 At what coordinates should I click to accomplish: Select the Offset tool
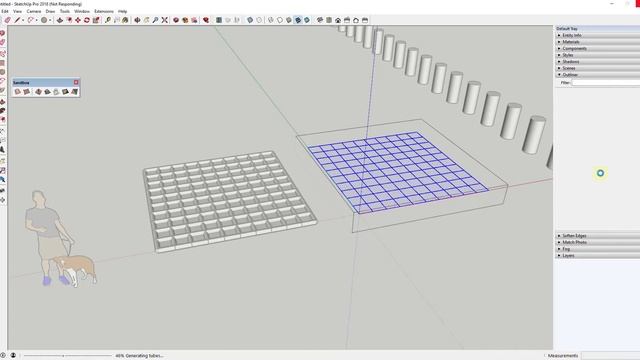pos(69,20)
